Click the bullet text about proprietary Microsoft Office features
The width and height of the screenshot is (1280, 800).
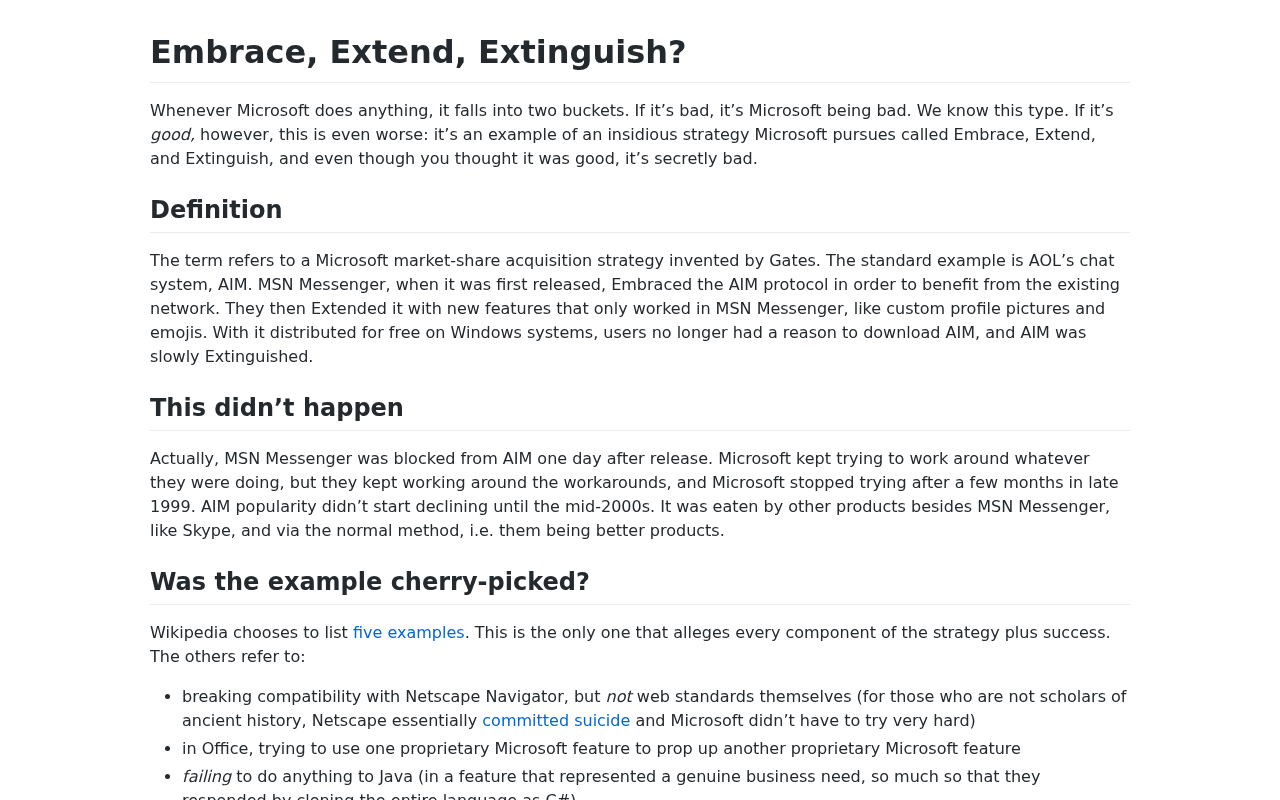601,749
